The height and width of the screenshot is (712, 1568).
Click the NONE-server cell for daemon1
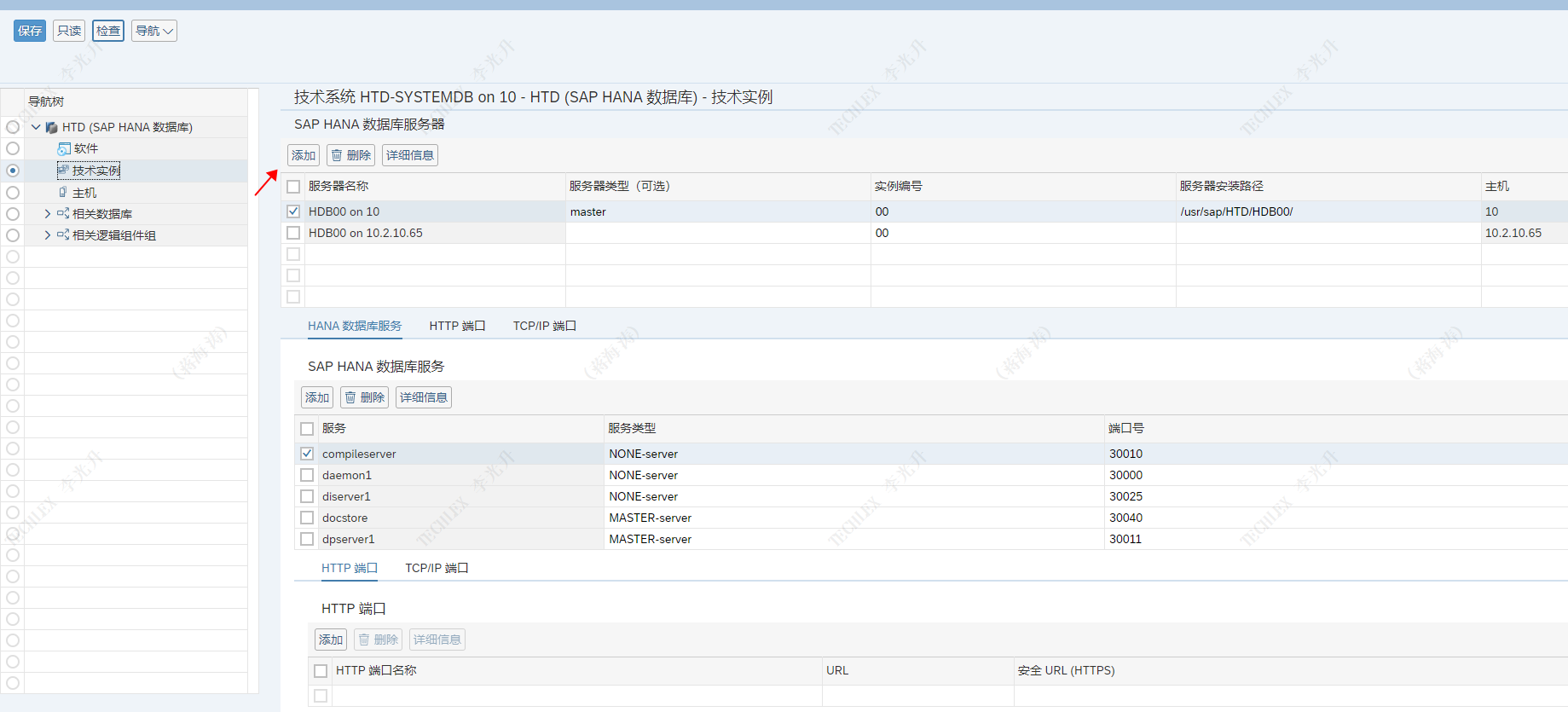tap(854, 475)
